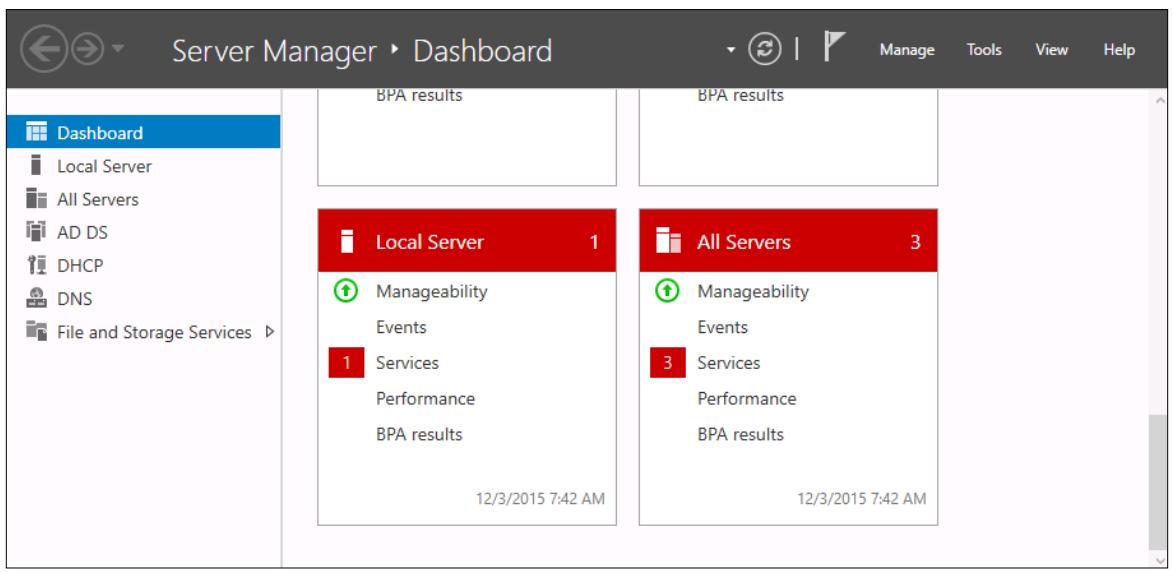Click red Services badge 1 in Local Server
This screenshot has height=573, width=1172.
click(346, 363)
